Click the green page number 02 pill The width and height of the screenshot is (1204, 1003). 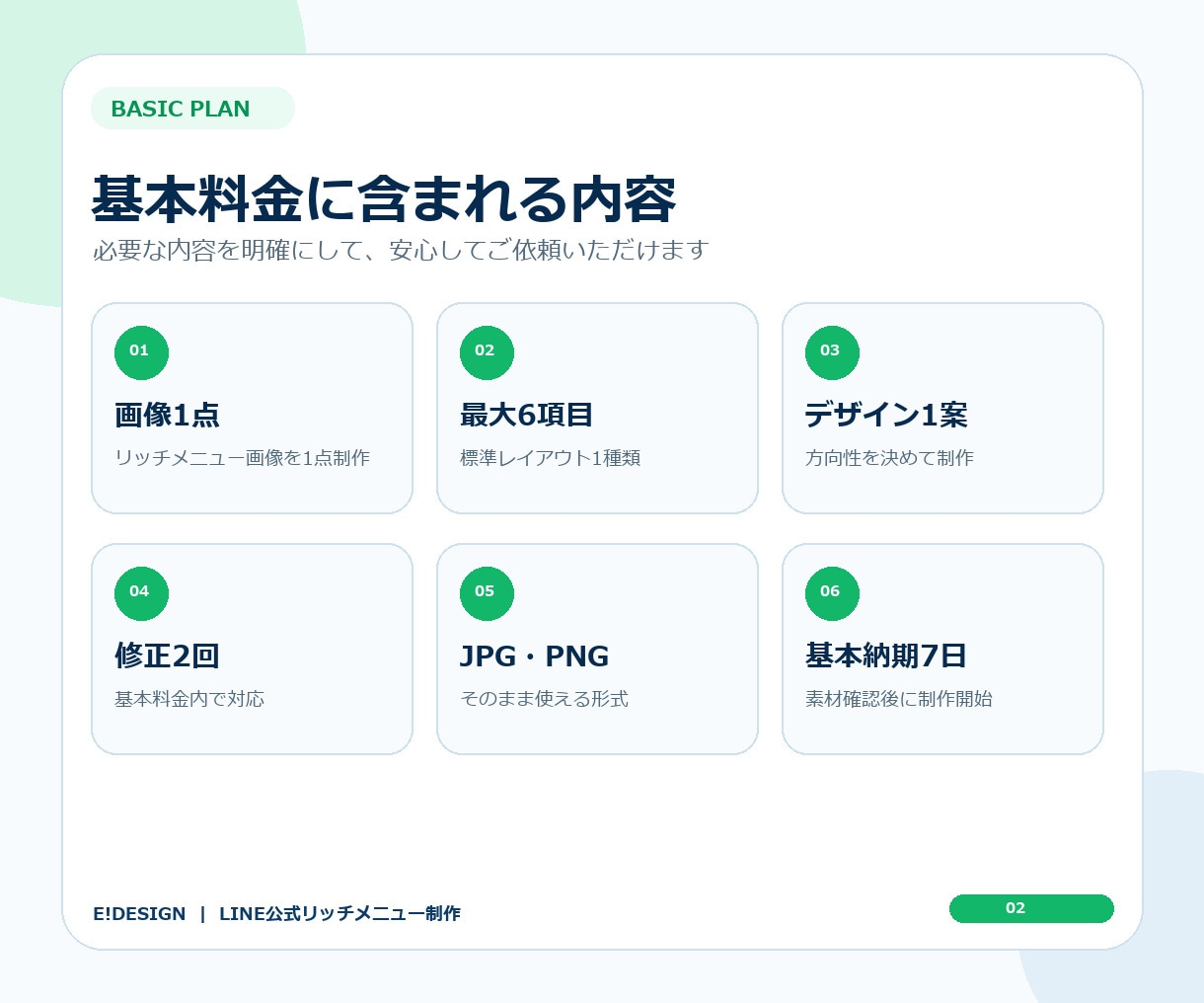click(1031, 908)
